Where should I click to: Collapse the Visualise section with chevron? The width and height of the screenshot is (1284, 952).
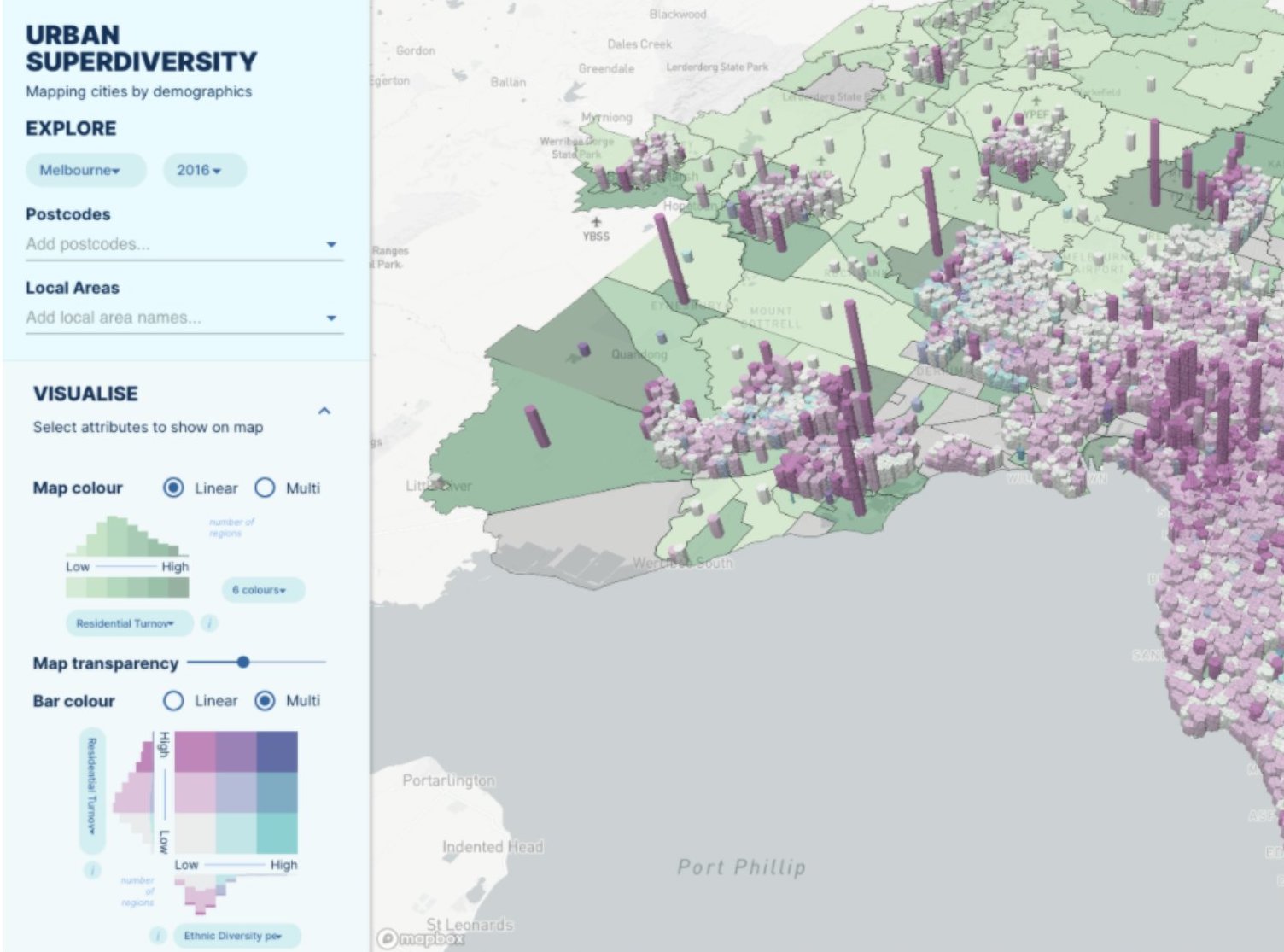324,411
